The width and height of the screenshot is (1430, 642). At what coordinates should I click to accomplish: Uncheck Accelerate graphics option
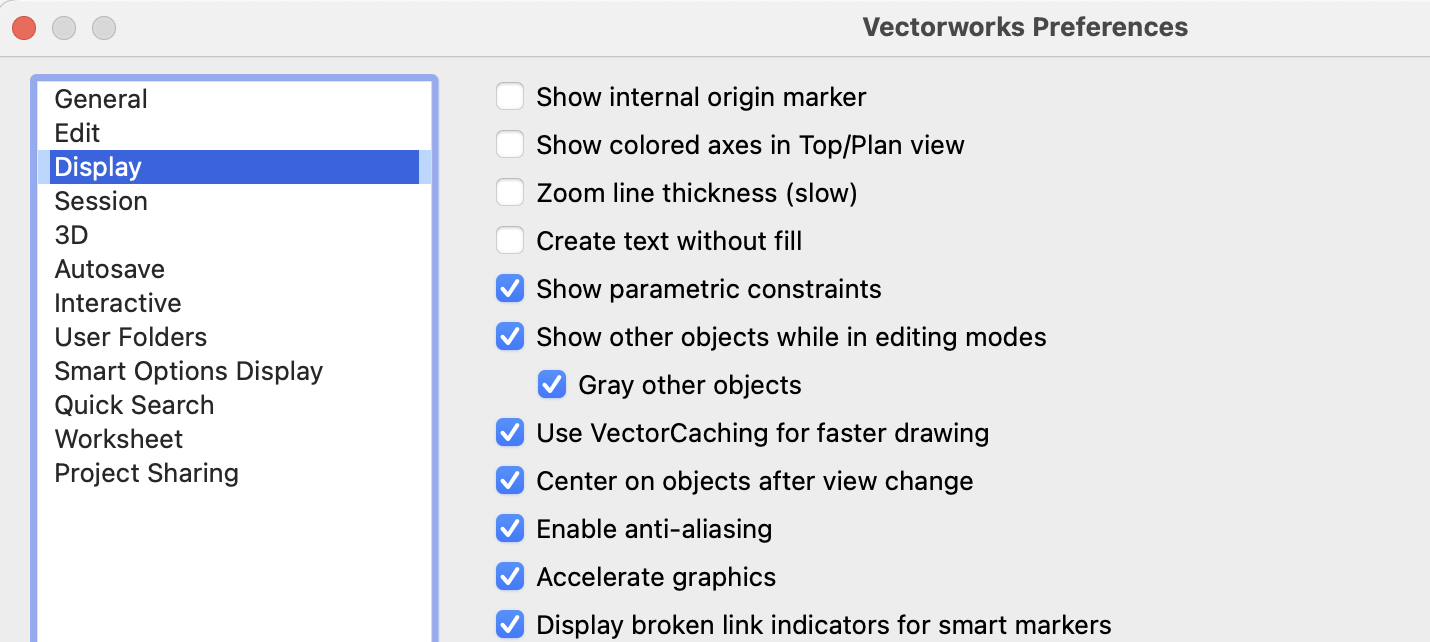tap(510, 577)
